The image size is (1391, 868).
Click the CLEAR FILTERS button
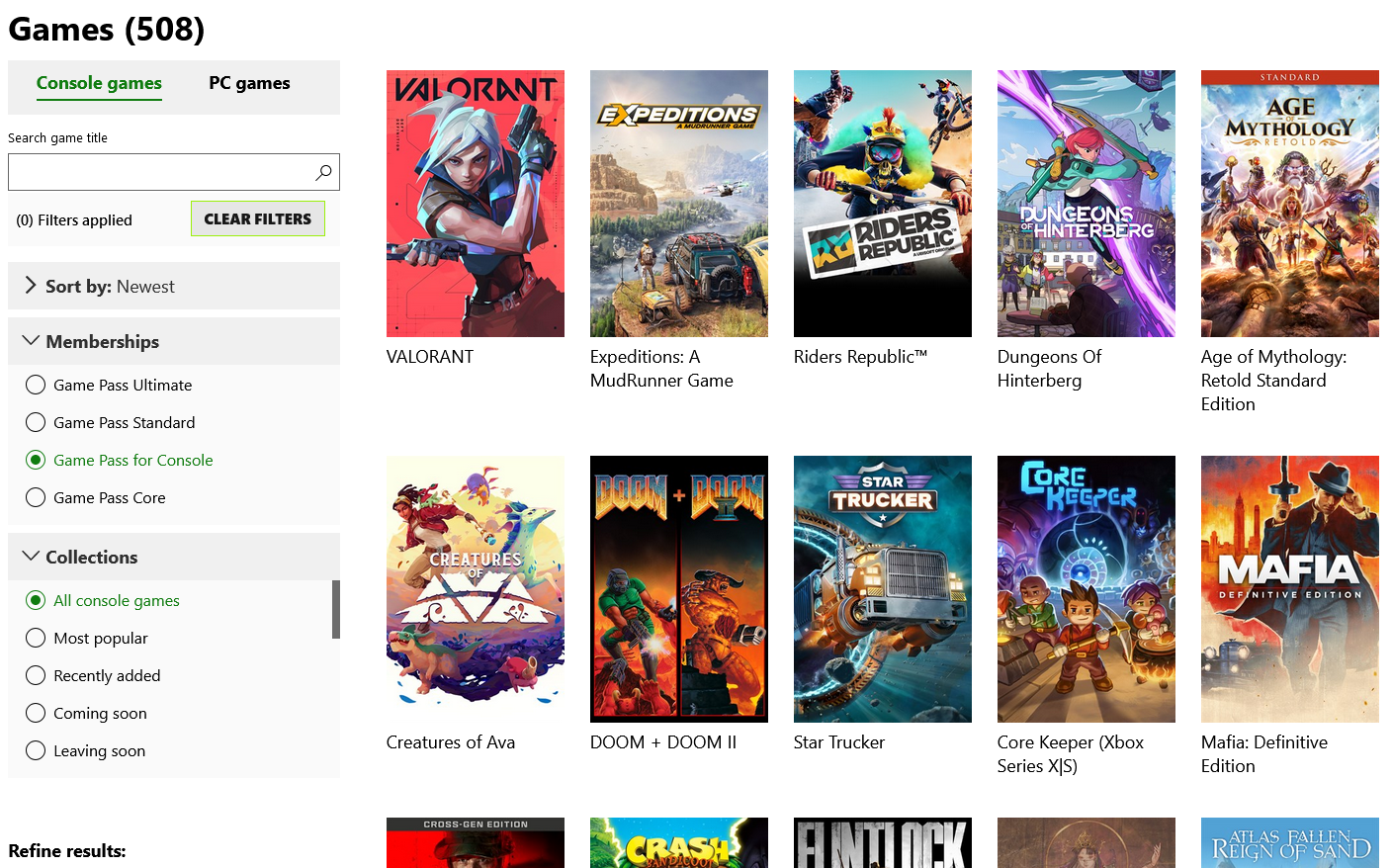[x=258, y=218]
